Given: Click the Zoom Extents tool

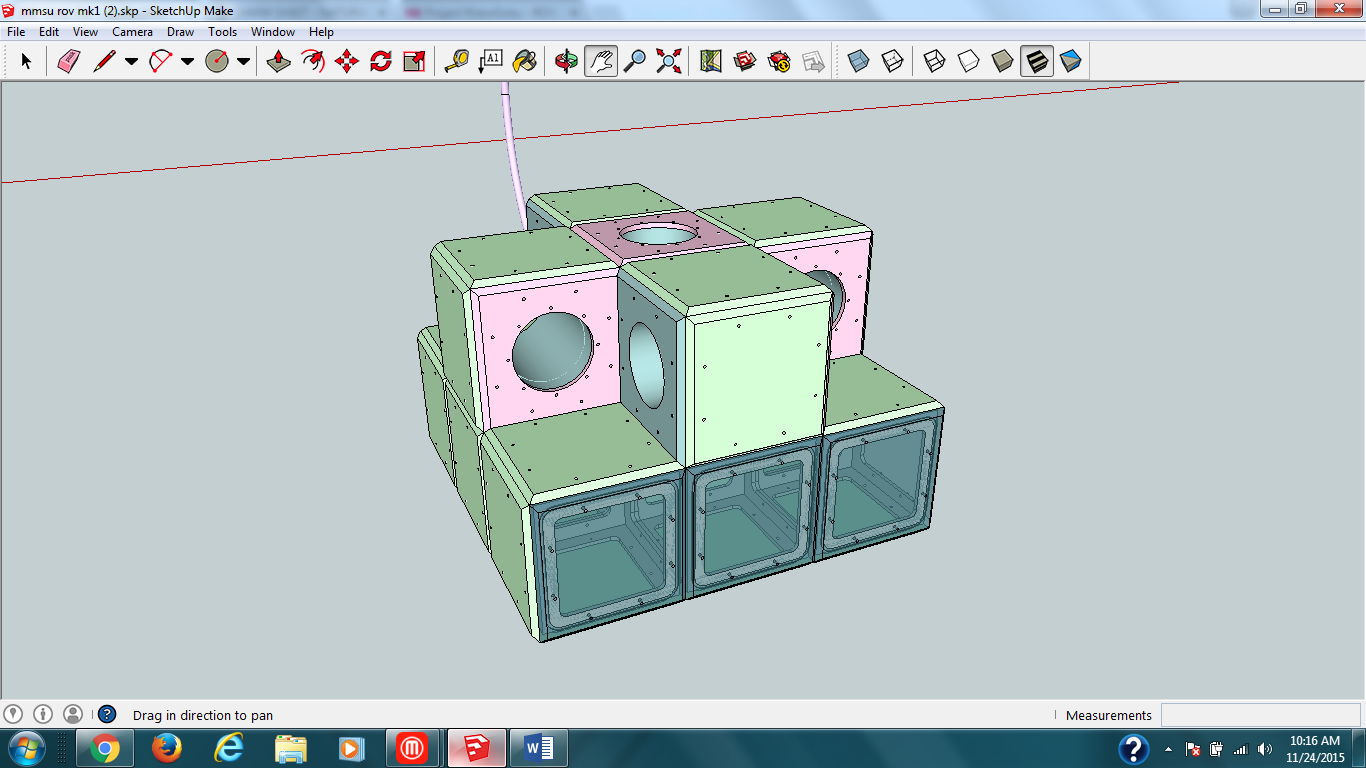Looking at the screenshot, I should (668, 62).
